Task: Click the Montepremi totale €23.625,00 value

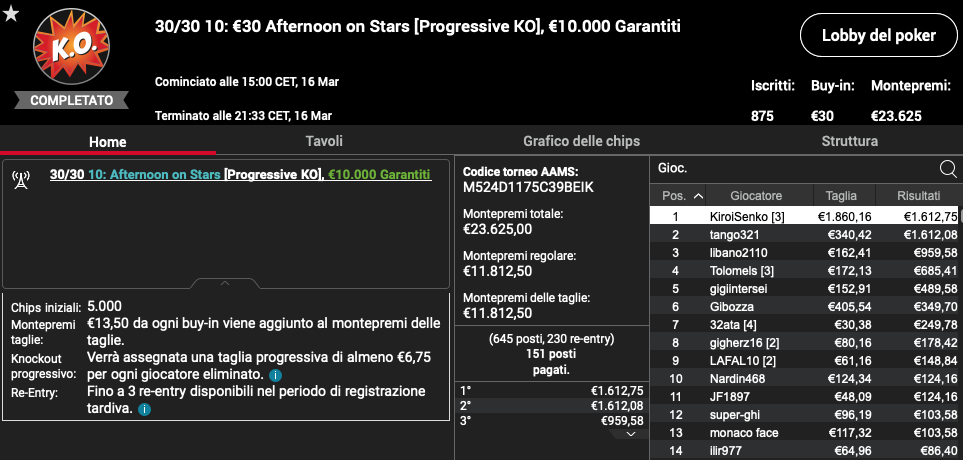Action: [497, 230]
